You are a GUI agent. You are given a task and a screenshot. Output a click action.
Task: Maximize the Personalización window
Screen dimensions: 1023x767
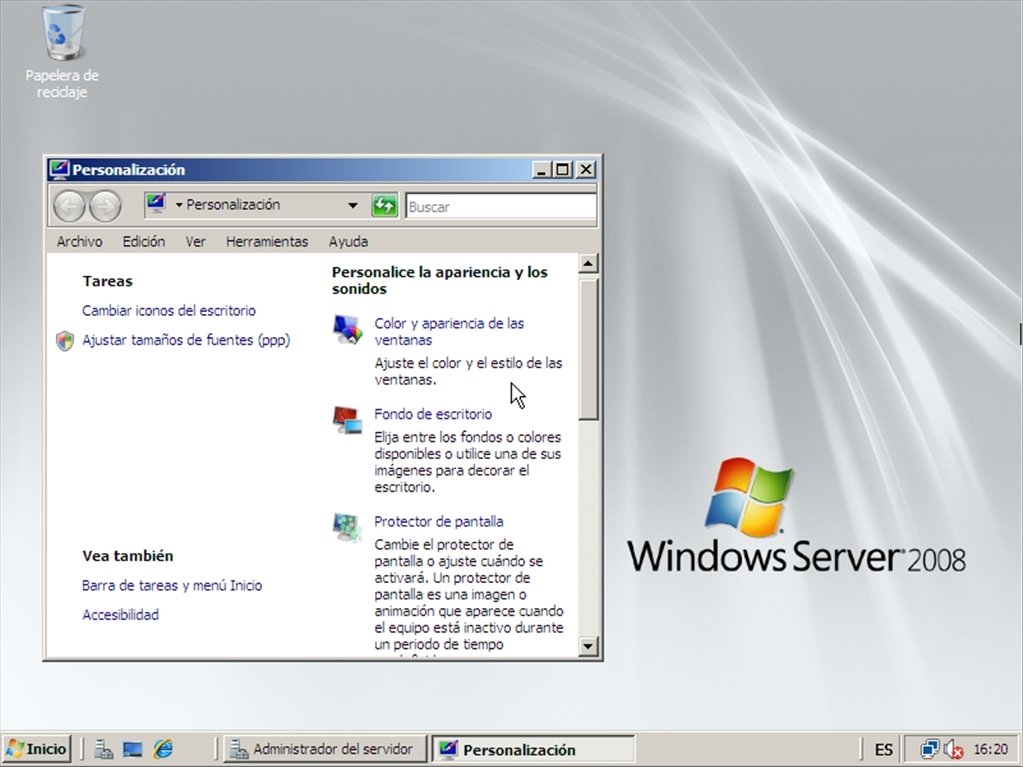pyautogui.click(x=562, y=170)
